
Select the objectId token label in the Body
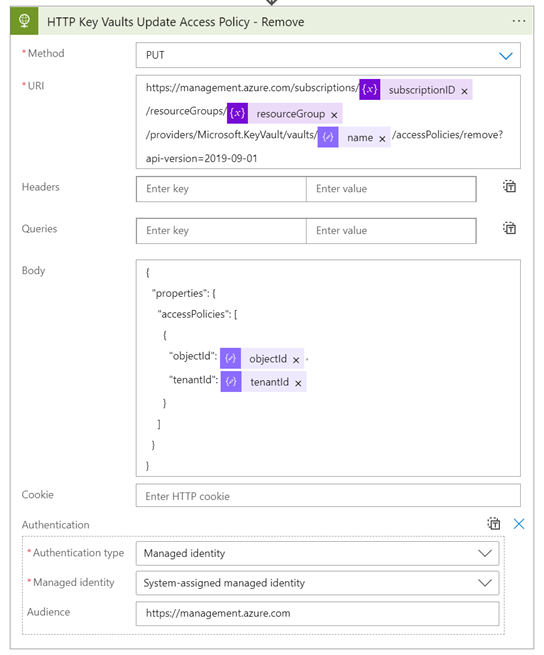pyautogui.click(x=268, y=359)
